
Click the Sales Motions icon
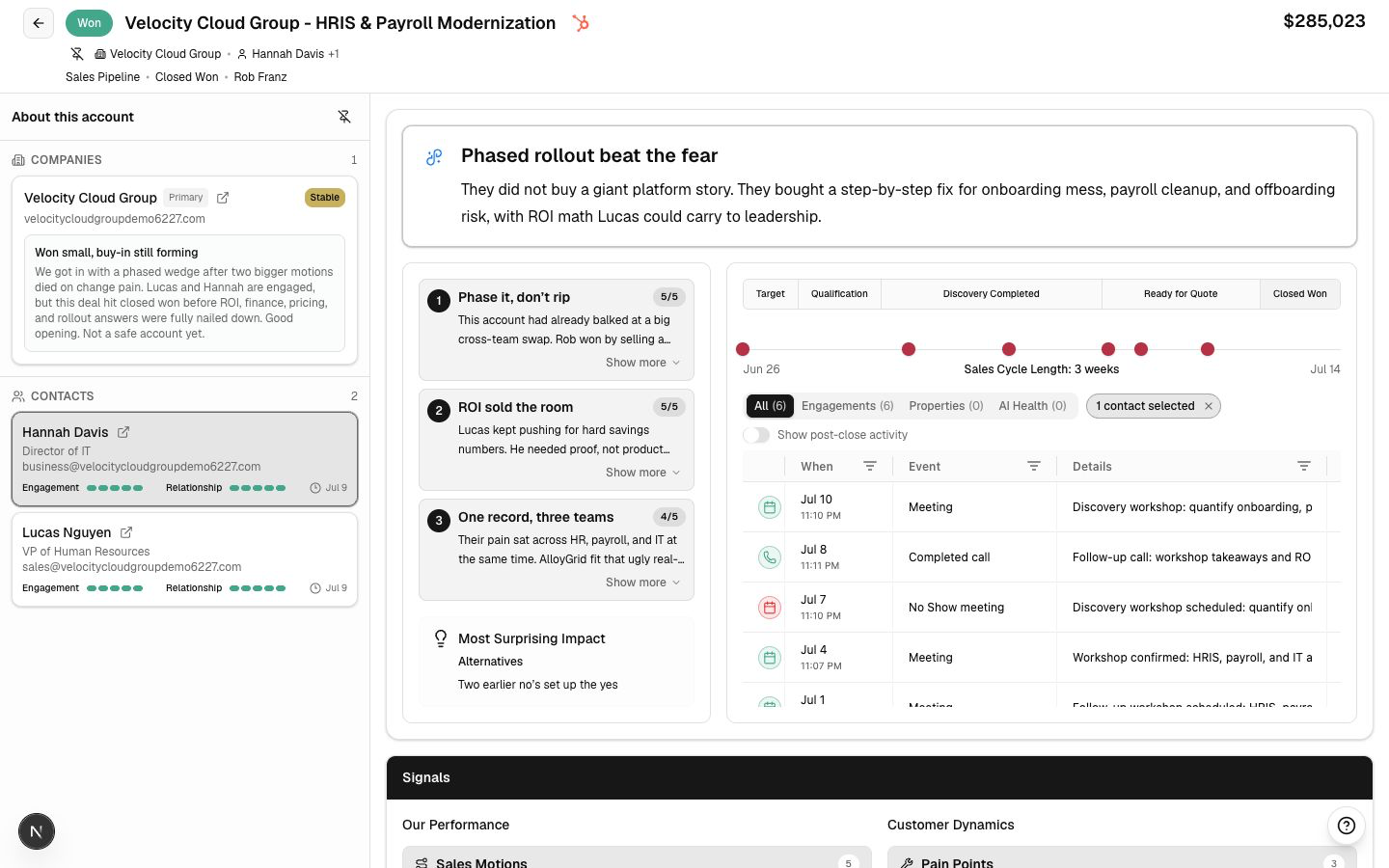click(x=422, y=863)
